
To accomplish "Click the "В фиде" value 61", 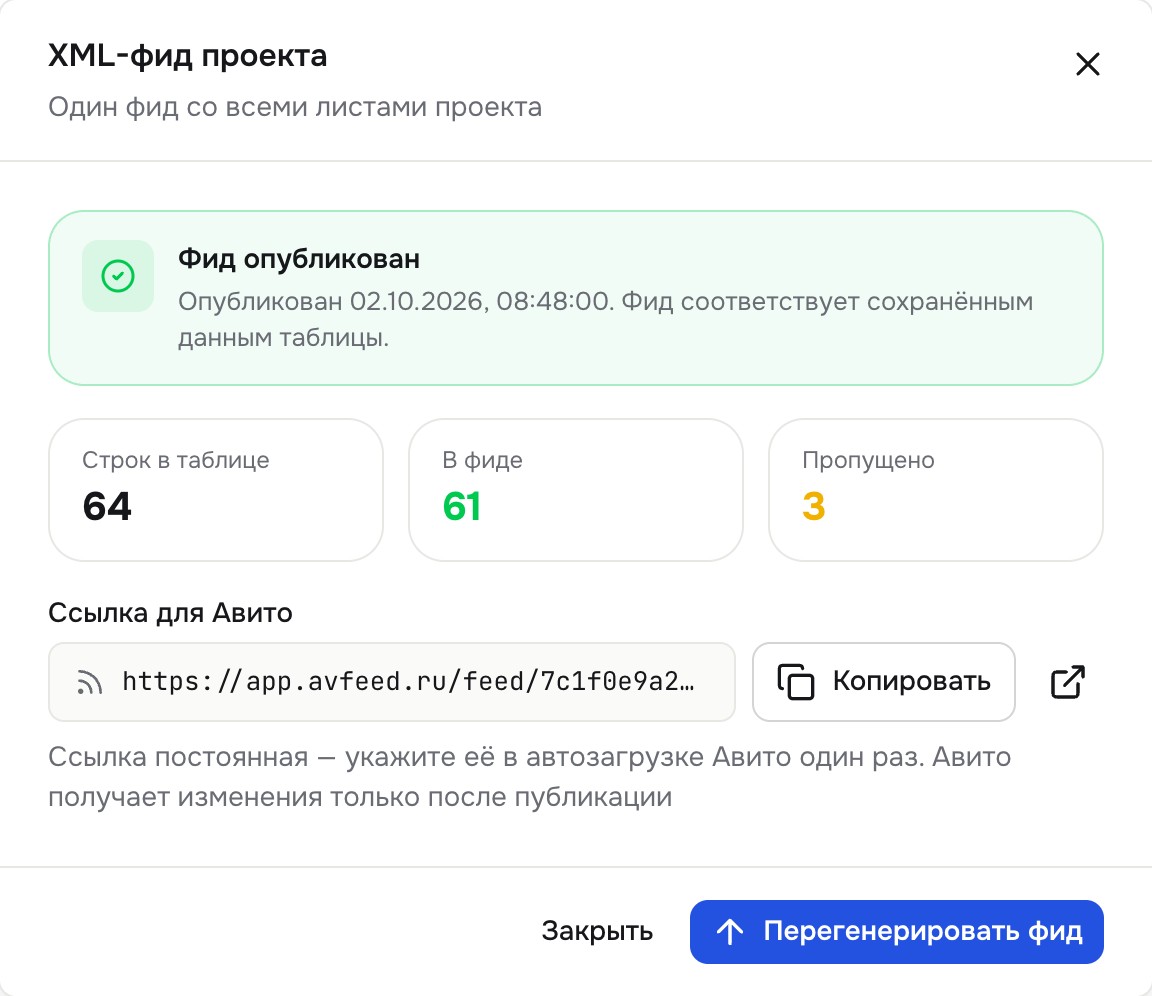I will point(461,506).
